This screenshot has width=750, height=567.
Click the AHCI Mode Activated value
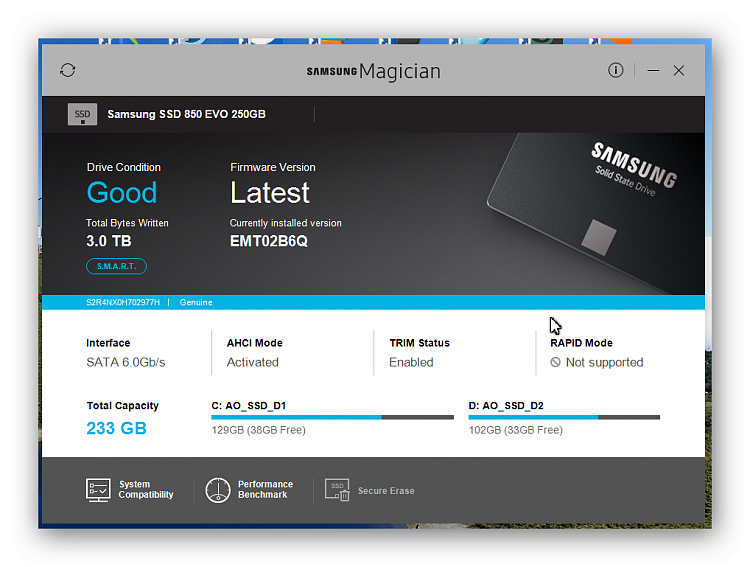point(253,362)
